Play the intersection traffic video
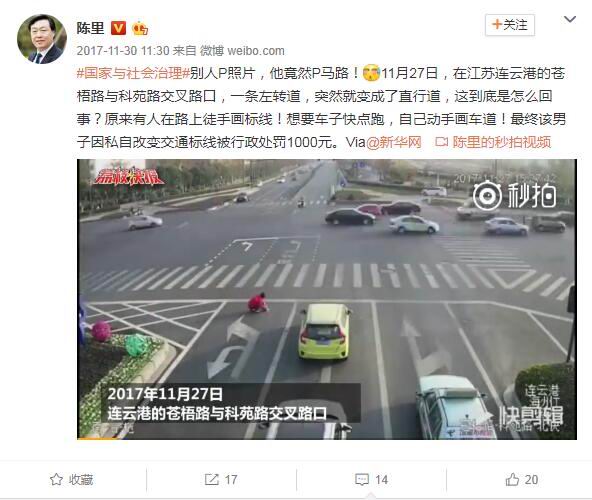 pos(327,299)
